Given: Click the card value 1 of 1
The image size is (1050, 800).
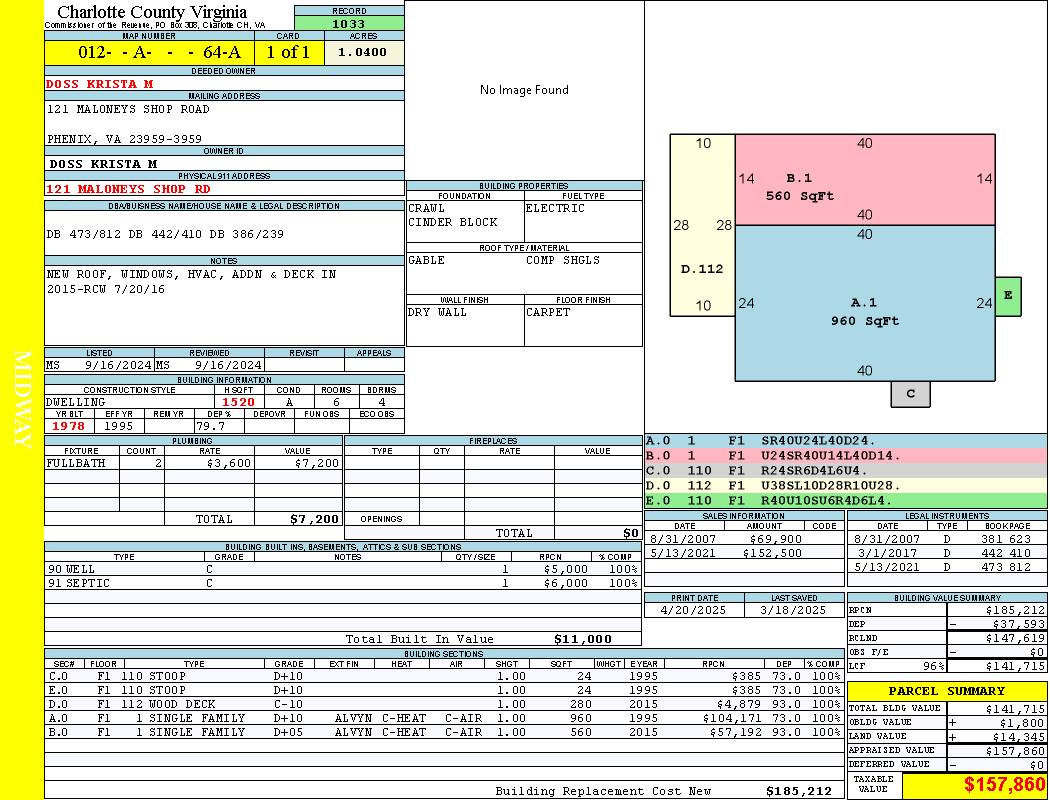Looking at the screenshot, I should click(289, 52).
